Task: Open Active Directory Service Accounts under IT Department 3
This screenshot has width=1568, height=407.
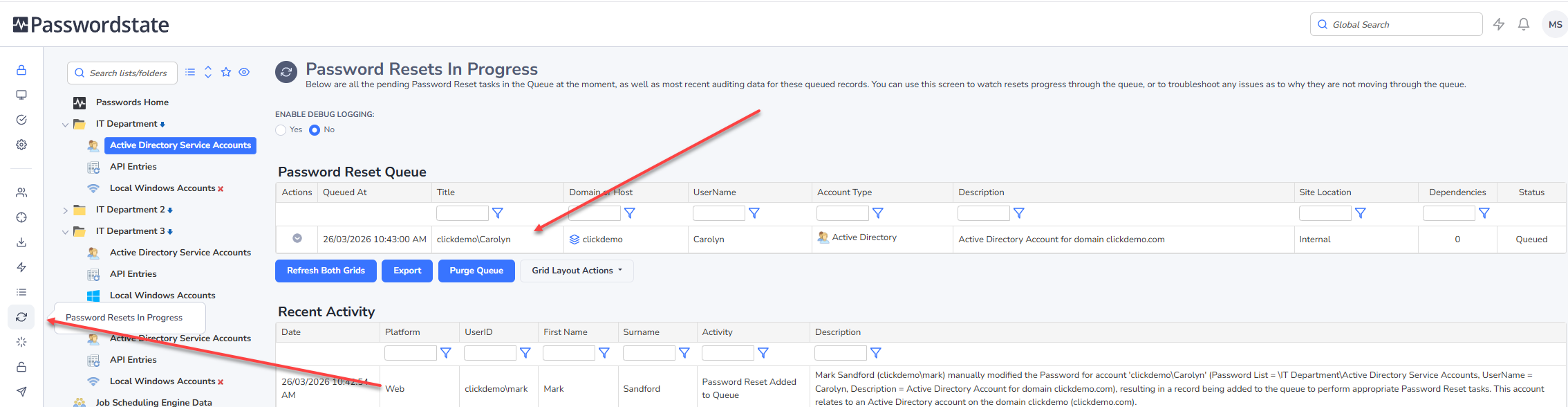Action: tap(180, 253)
